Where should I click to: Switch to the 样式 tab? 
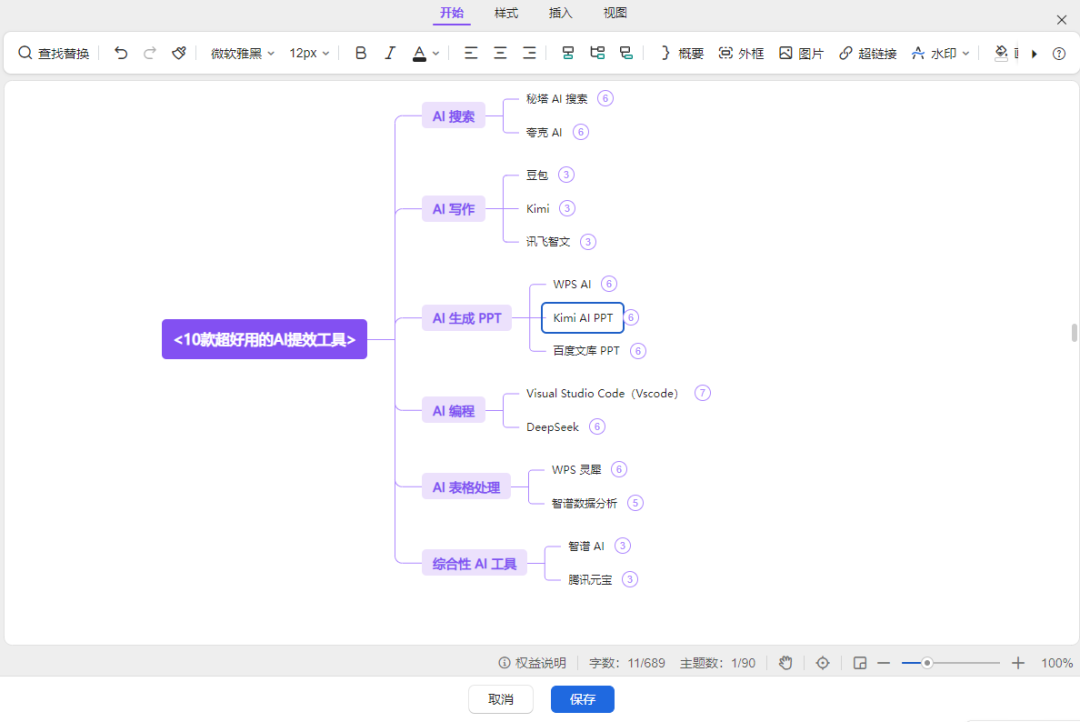(x=505, y=13)
